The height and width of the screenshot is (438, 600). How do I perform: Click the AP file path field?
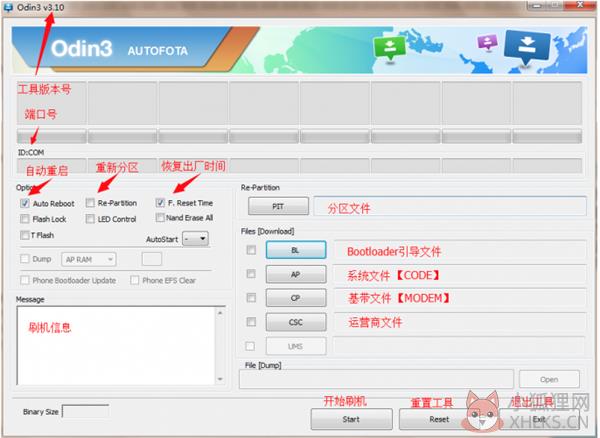click(460, 275)
